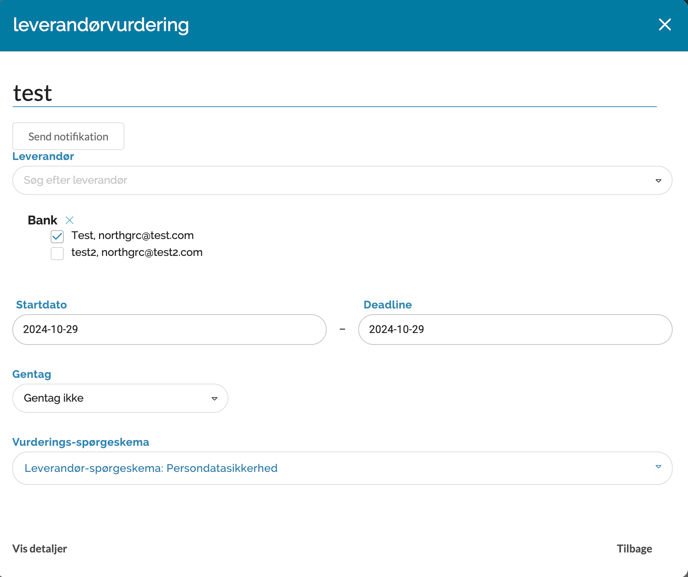Click the leverandørvurdering header title
The width and height of the screenshot is (688, 577).
click(101, 25)
